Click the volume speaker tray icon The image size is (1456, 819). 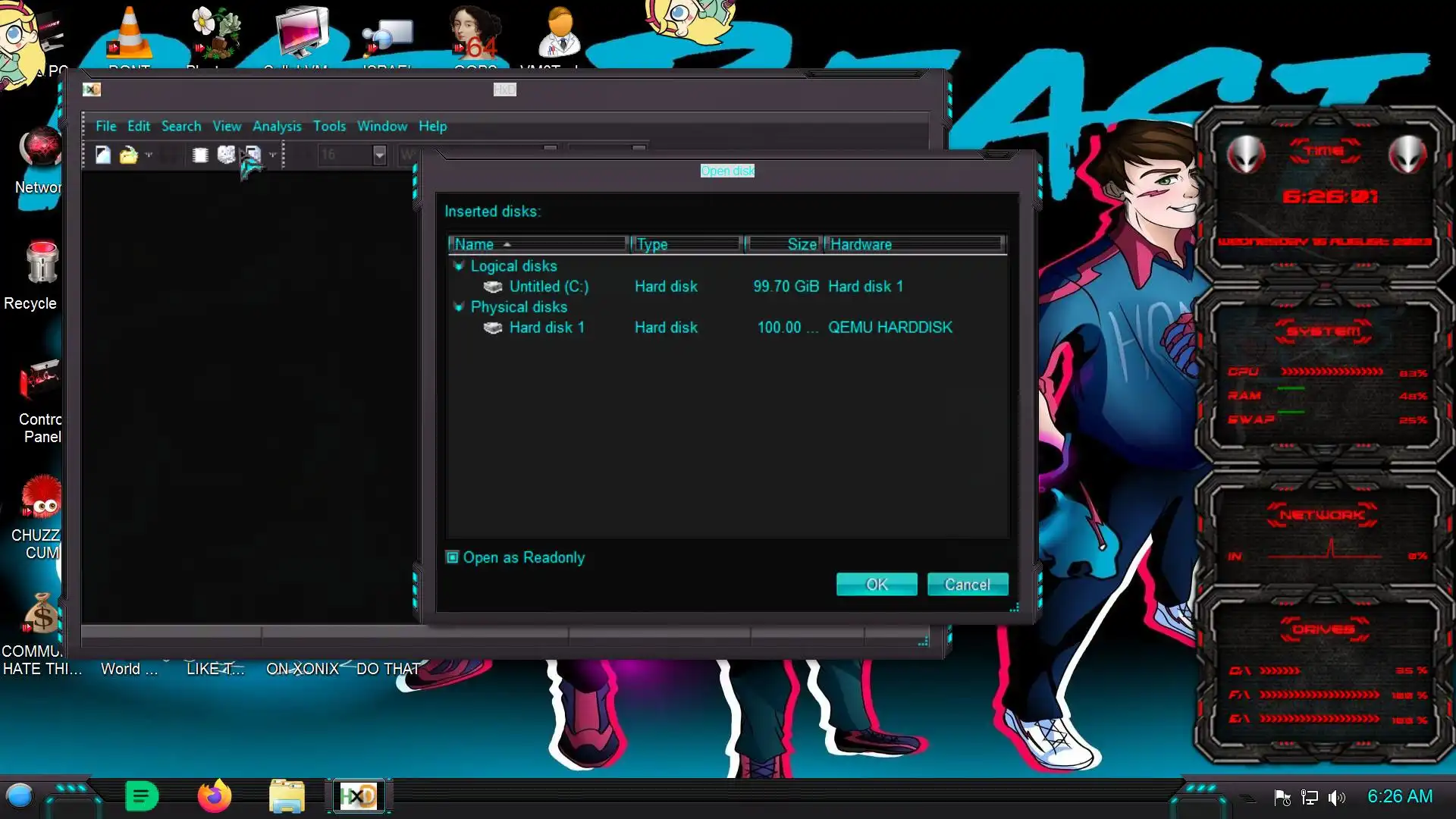pos(1336,797)
